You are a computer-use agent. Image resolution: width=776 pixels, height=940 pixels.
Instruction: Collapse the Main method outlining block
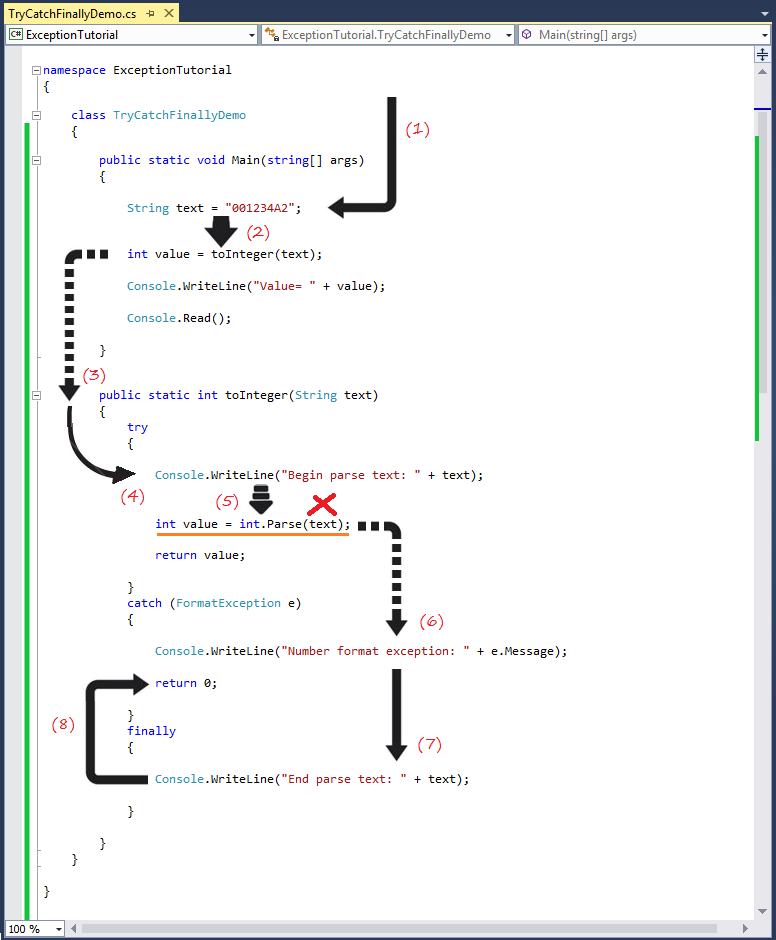(37, 160)
